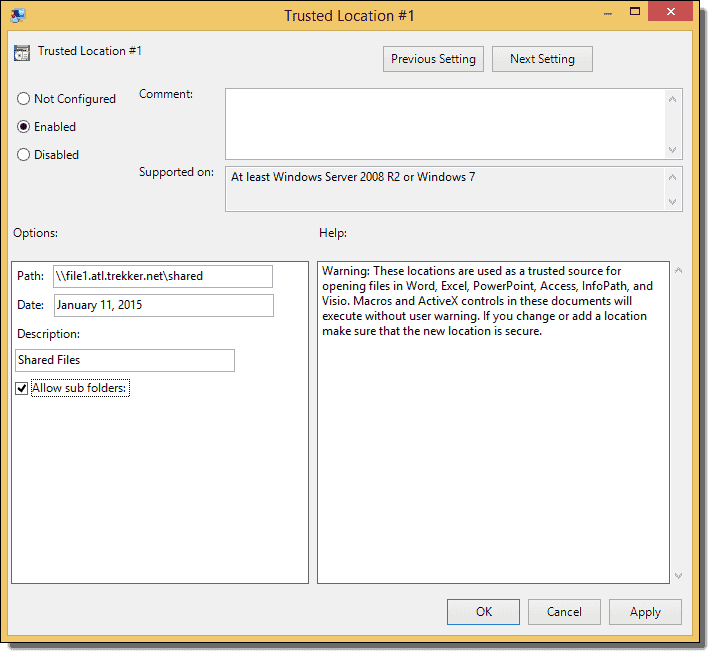This screenshot has width=715, height=658.
Task: Click the application icon in the title bar
Action: pyautogui.click(x=18, y=16)
